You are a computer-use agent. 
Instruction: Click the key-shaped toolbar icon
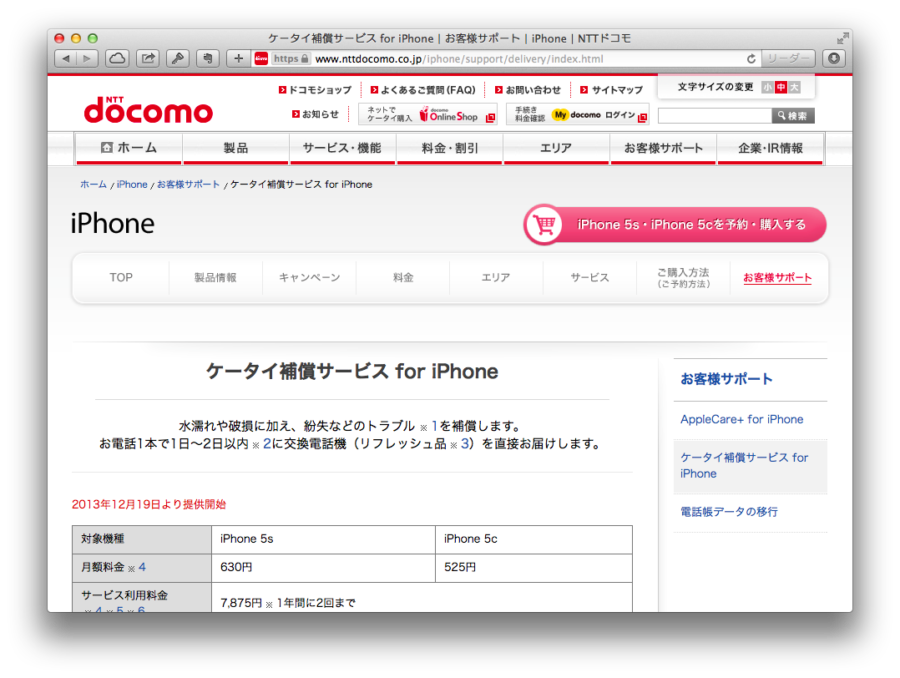178,59
